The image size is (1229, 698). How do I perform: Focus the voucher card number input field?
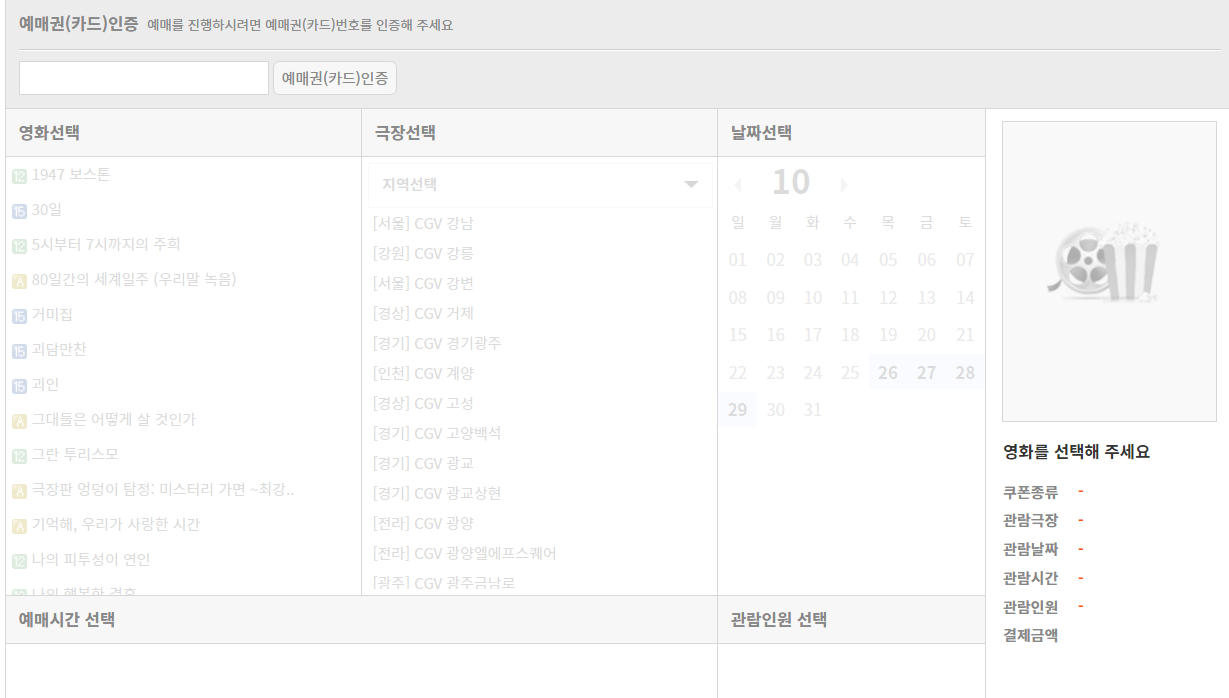pyautogui.click(x=144, y=78)
